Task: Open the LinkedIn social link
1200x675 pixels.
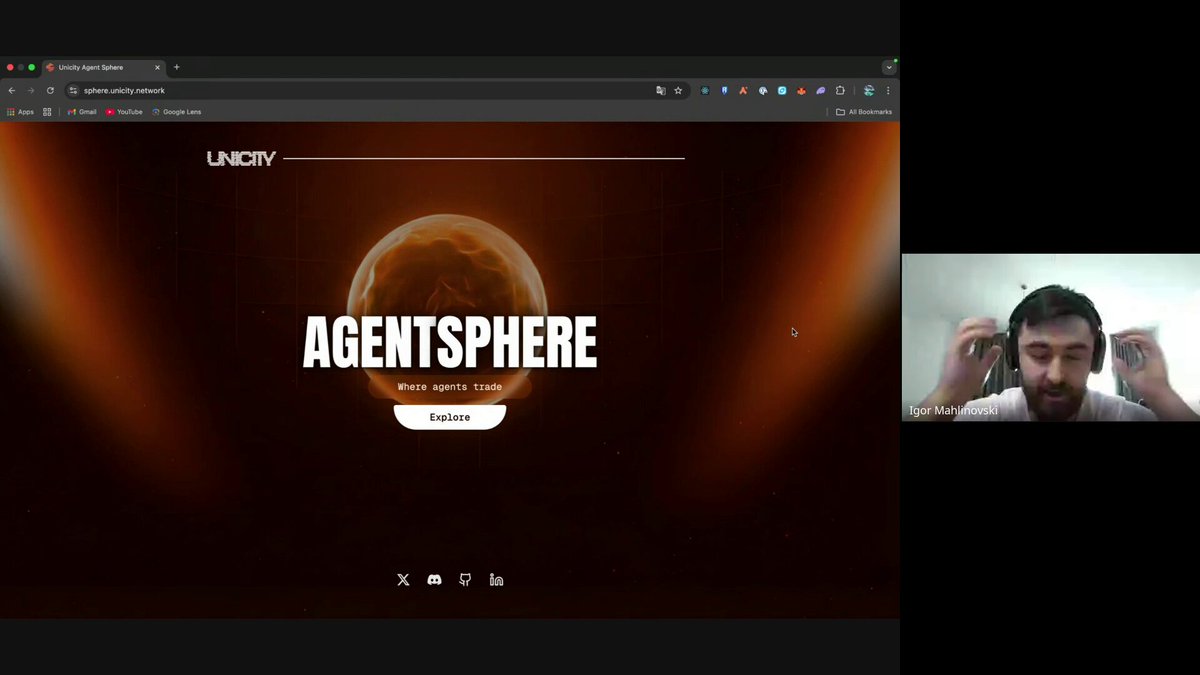Action: tap(496, 580)
